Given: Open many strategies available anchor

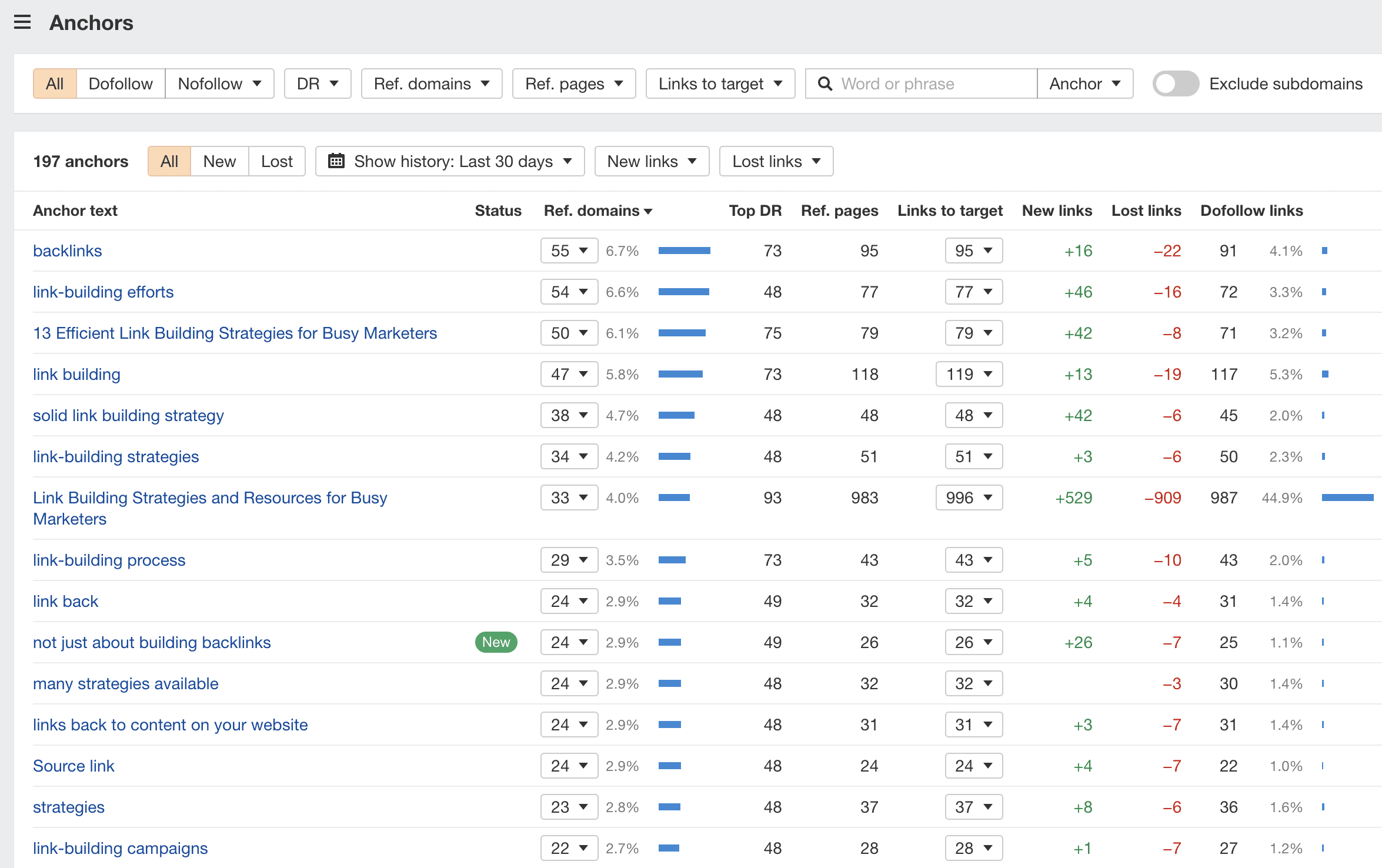Looking at the screenshot, I should [x=126, y=683].
